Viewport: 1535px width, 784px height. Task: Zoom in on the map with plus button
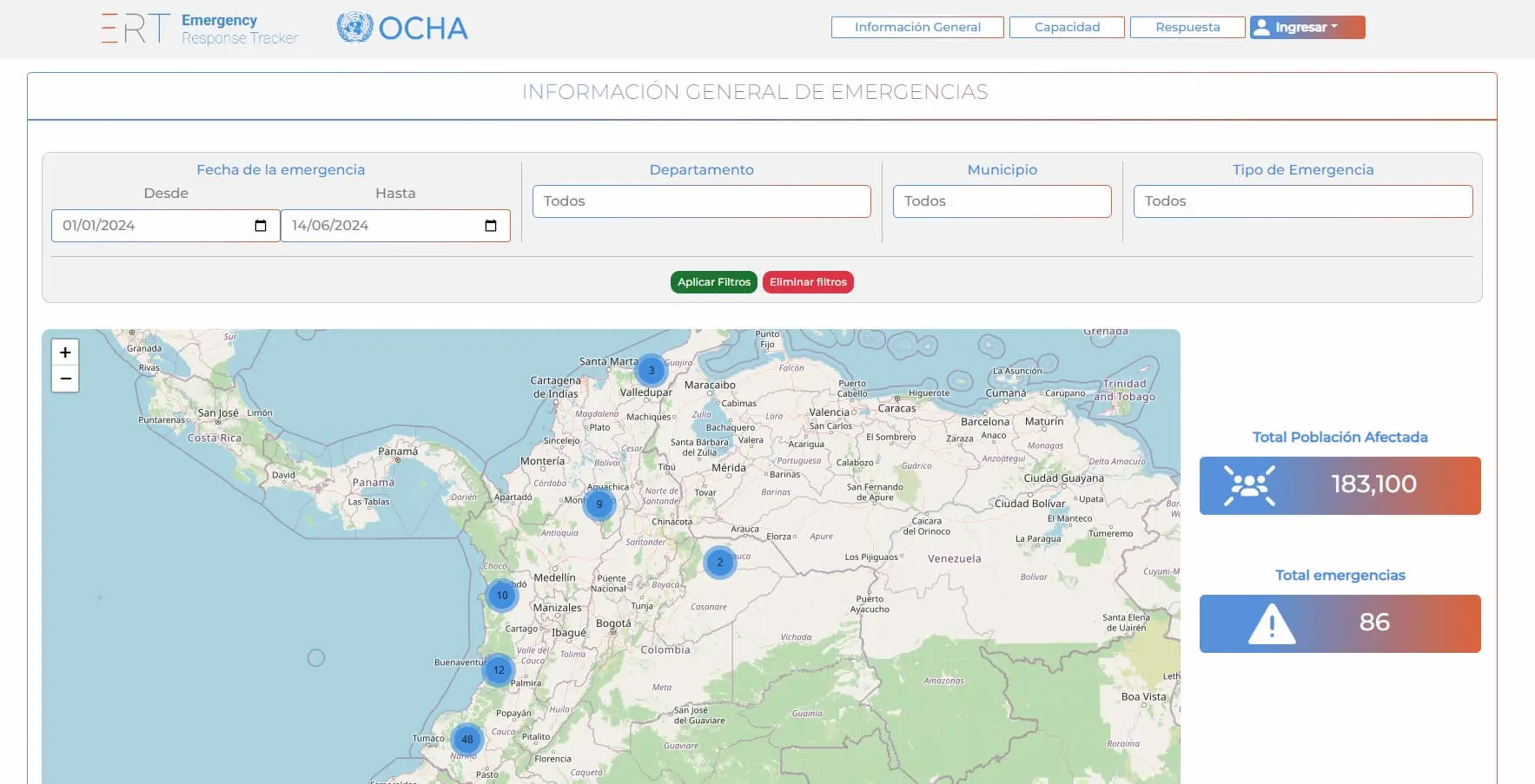(x=65, y=352)
